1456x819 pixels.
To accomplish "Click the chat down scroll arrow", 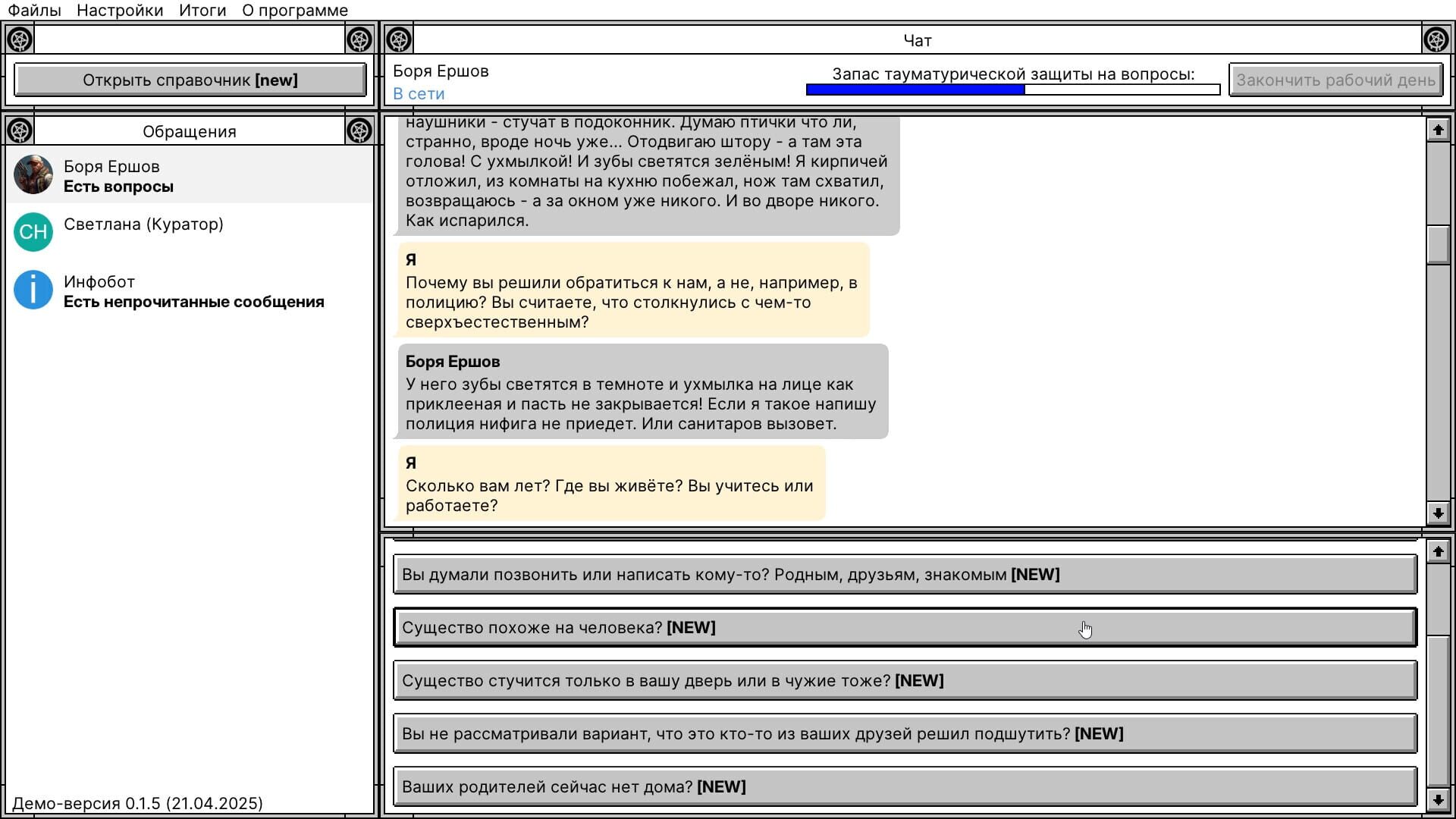I will pos(1436,513).
